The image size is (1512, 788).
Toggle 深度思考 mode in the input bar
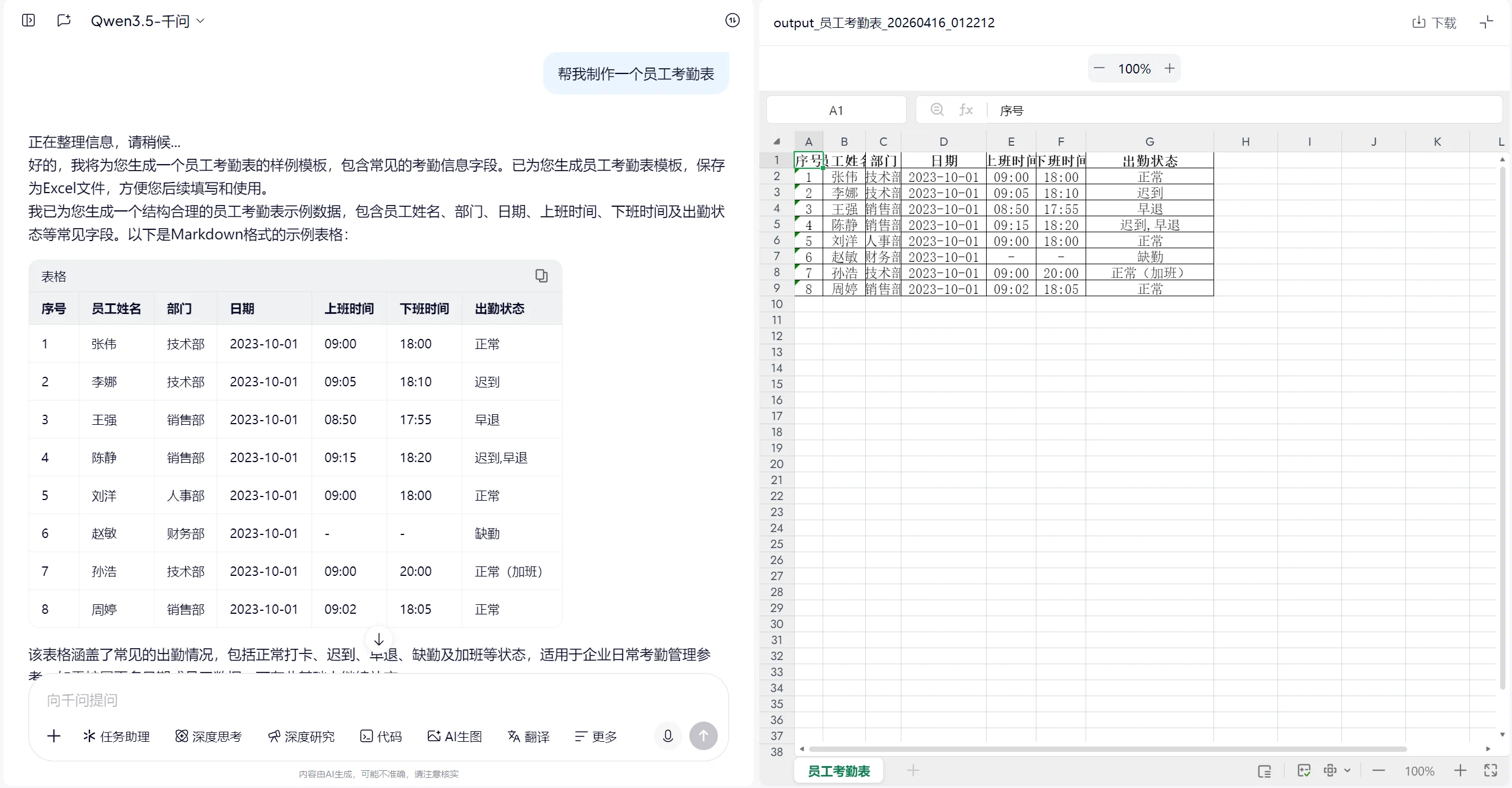click(x=208, y=736)
